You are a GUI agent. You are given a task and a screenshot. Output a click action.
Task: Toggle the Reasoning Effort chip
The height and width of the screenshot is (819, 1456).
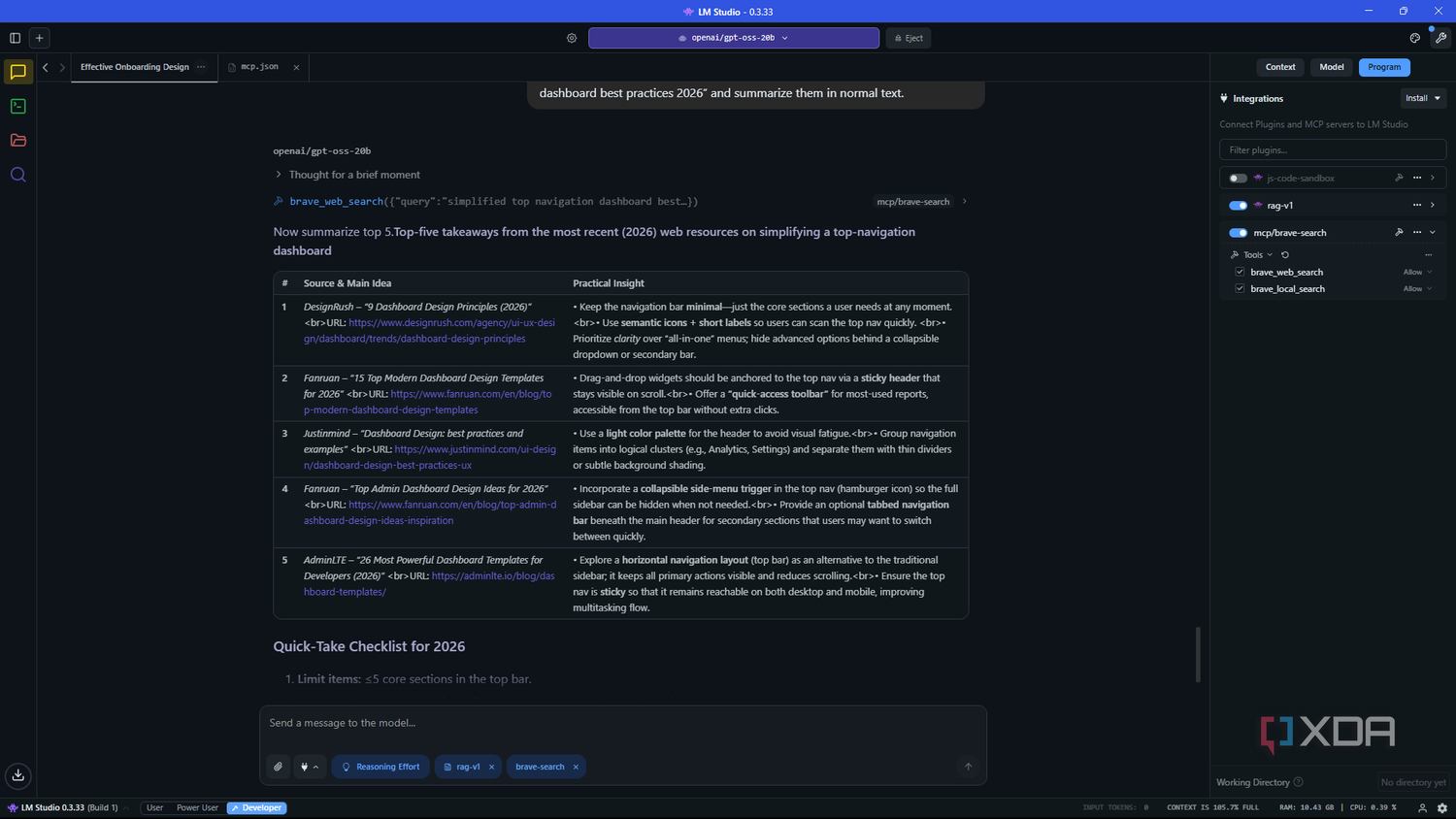click(381, 767)
